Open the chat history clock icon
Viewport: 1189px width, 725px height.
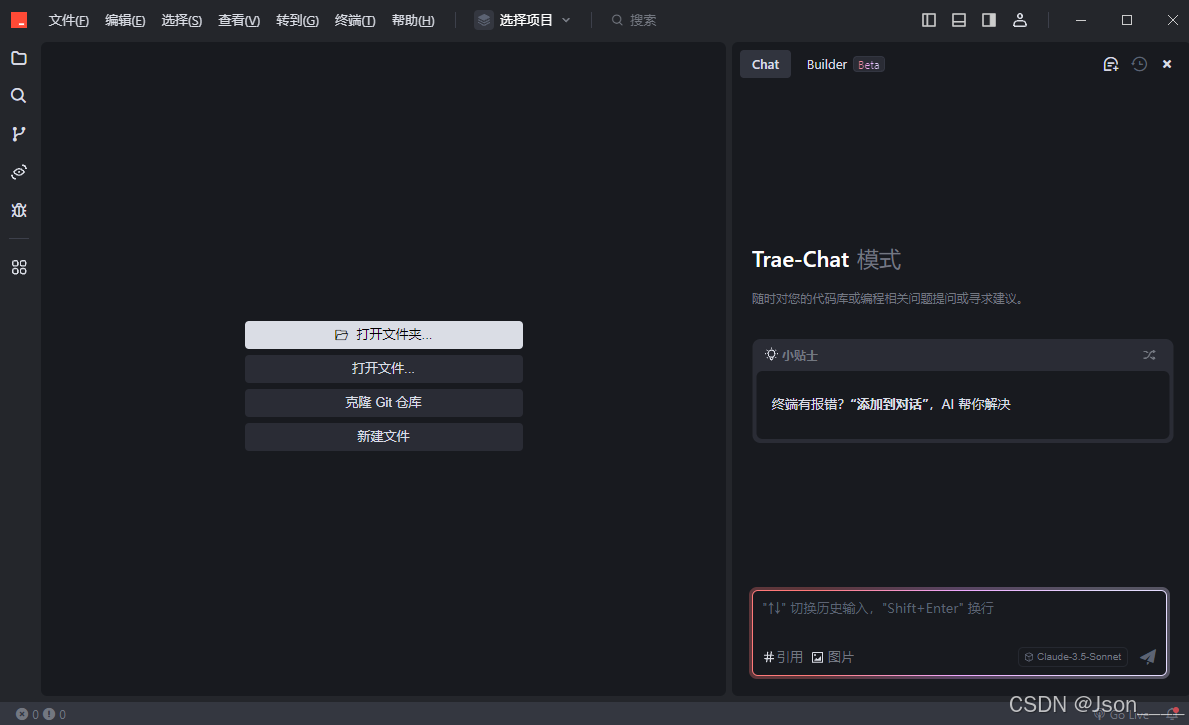tap(1140, 64)
